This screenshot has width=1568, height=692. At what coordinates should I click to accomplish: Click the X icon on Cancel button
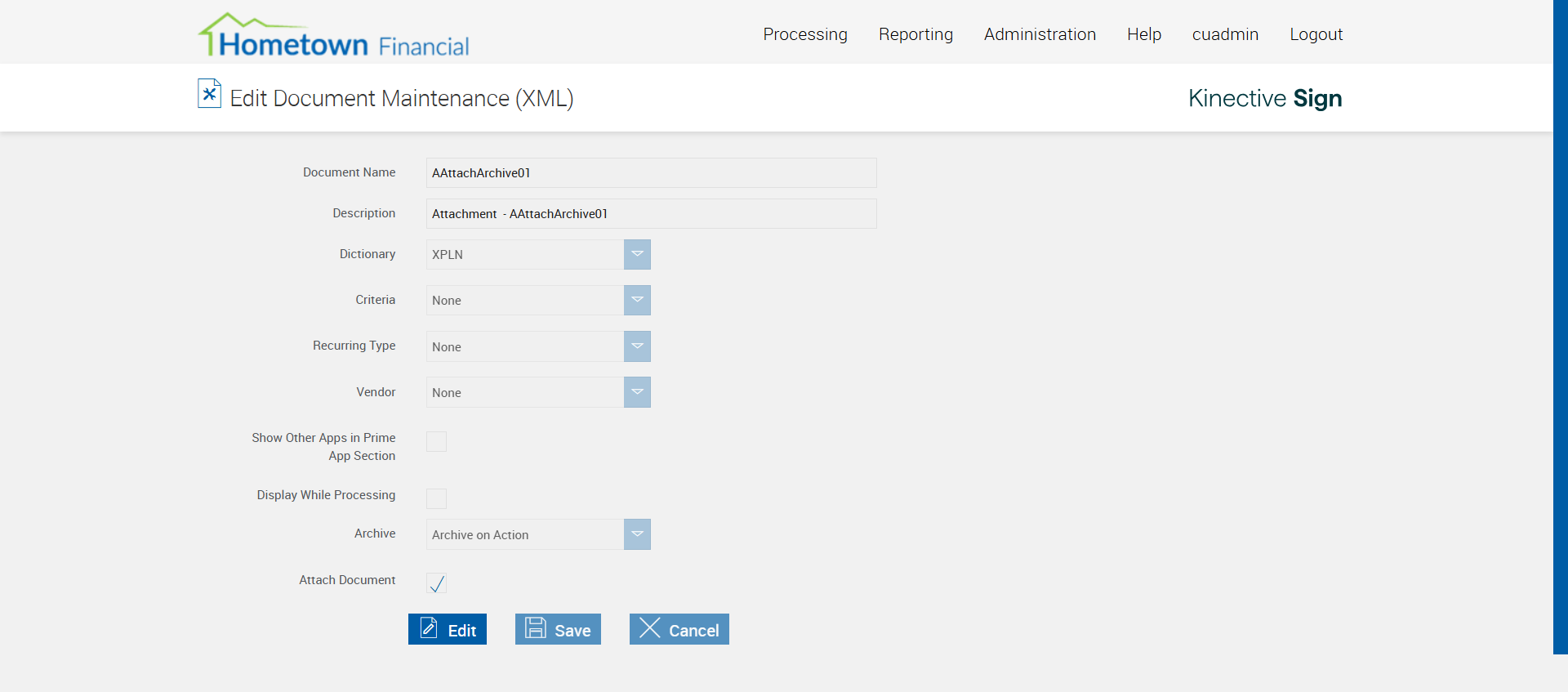[650, 628]
